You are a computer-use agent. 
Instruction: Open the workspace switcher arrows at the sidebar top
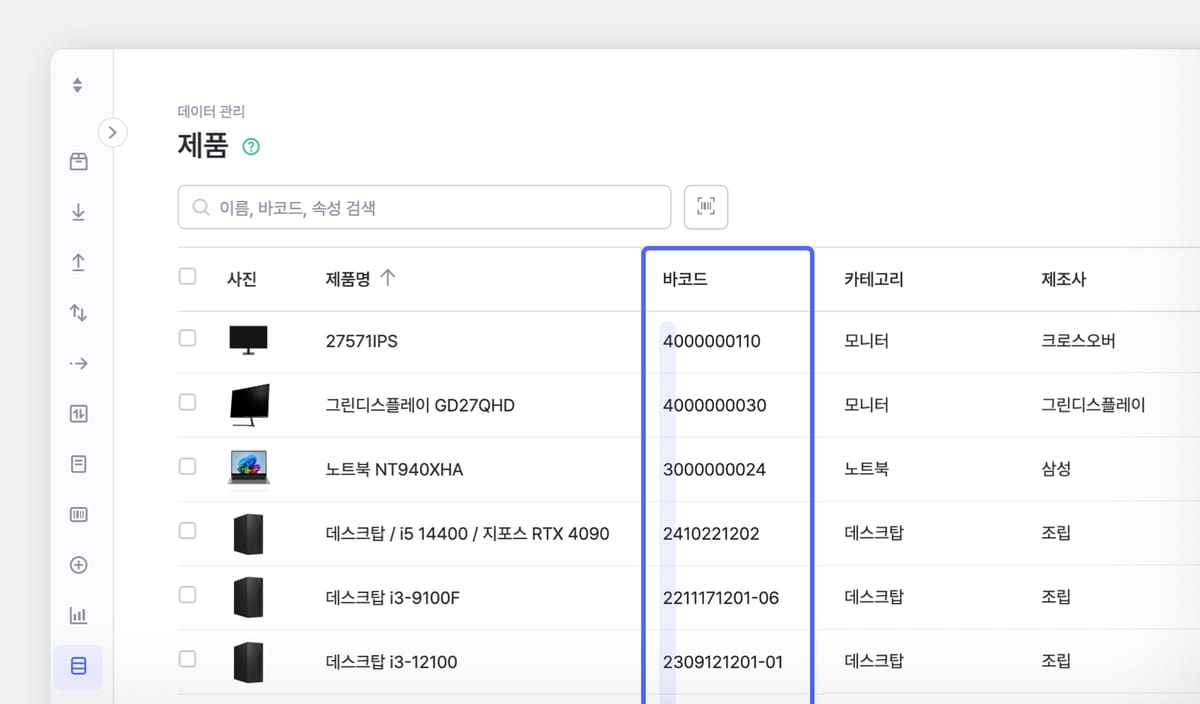point(78,84)
